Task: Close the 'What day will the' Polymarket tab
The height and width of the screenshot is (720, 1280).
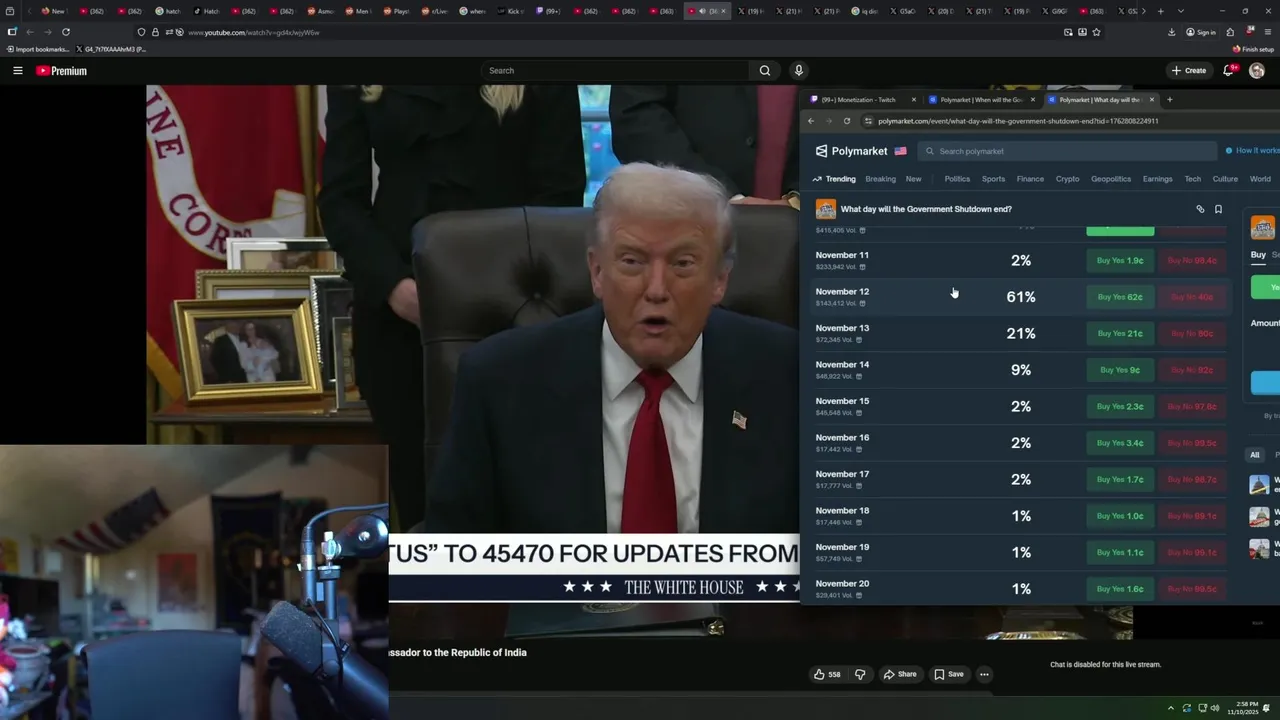Action: (1152, 100)
